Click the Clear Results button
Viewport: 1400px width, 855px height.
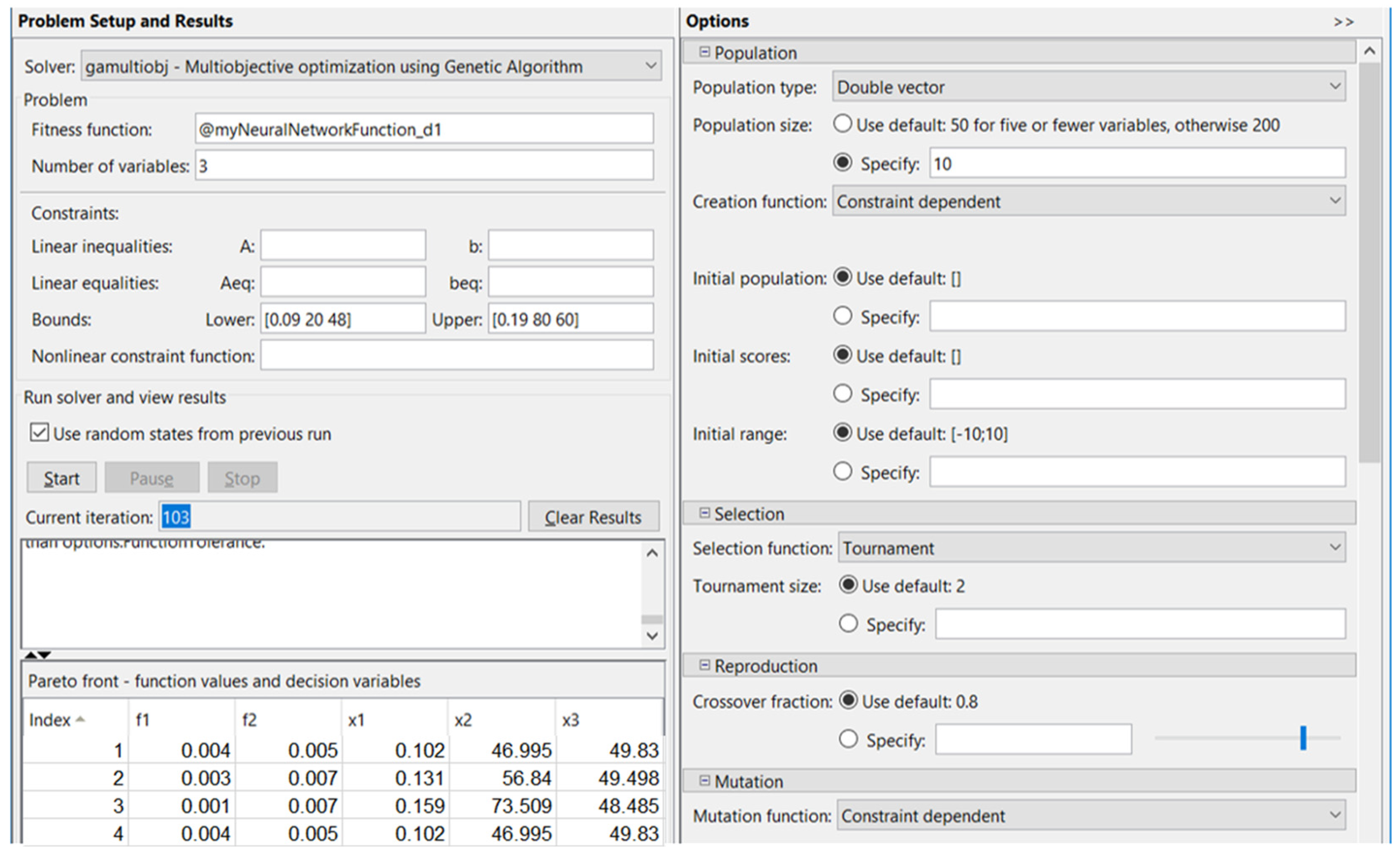(593, 516)
